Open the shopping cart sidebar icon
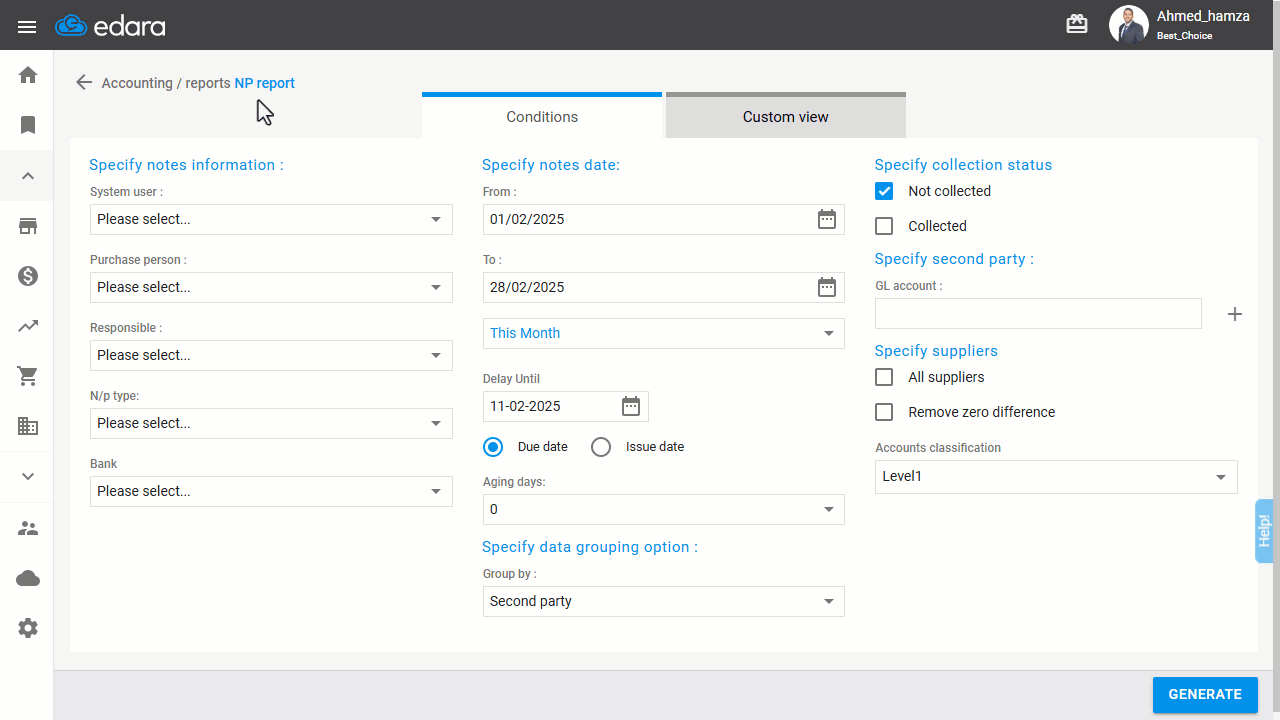The image size is (1280, 720). 28,376
